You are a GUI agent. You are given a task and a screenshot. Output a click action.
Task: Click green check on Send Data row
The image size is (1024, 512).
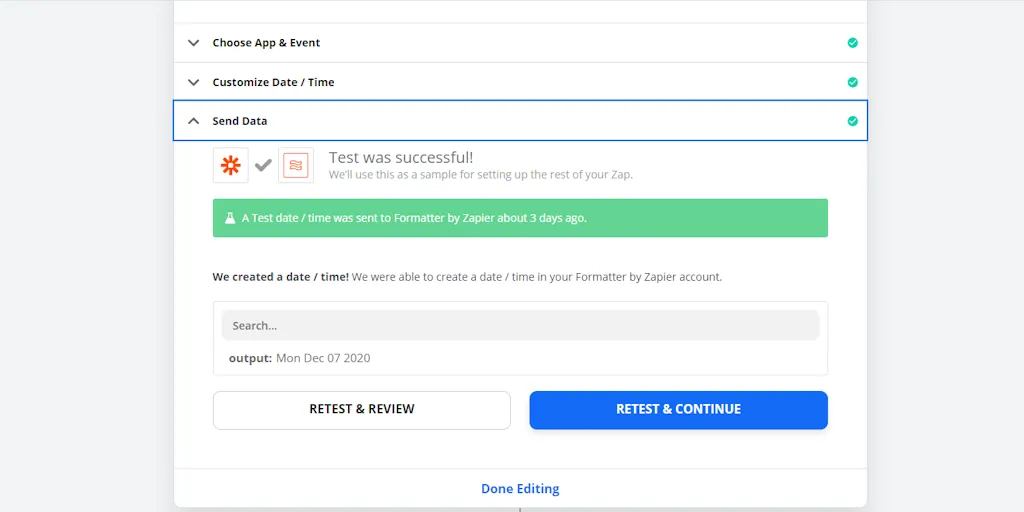click(x=852, y=121)
